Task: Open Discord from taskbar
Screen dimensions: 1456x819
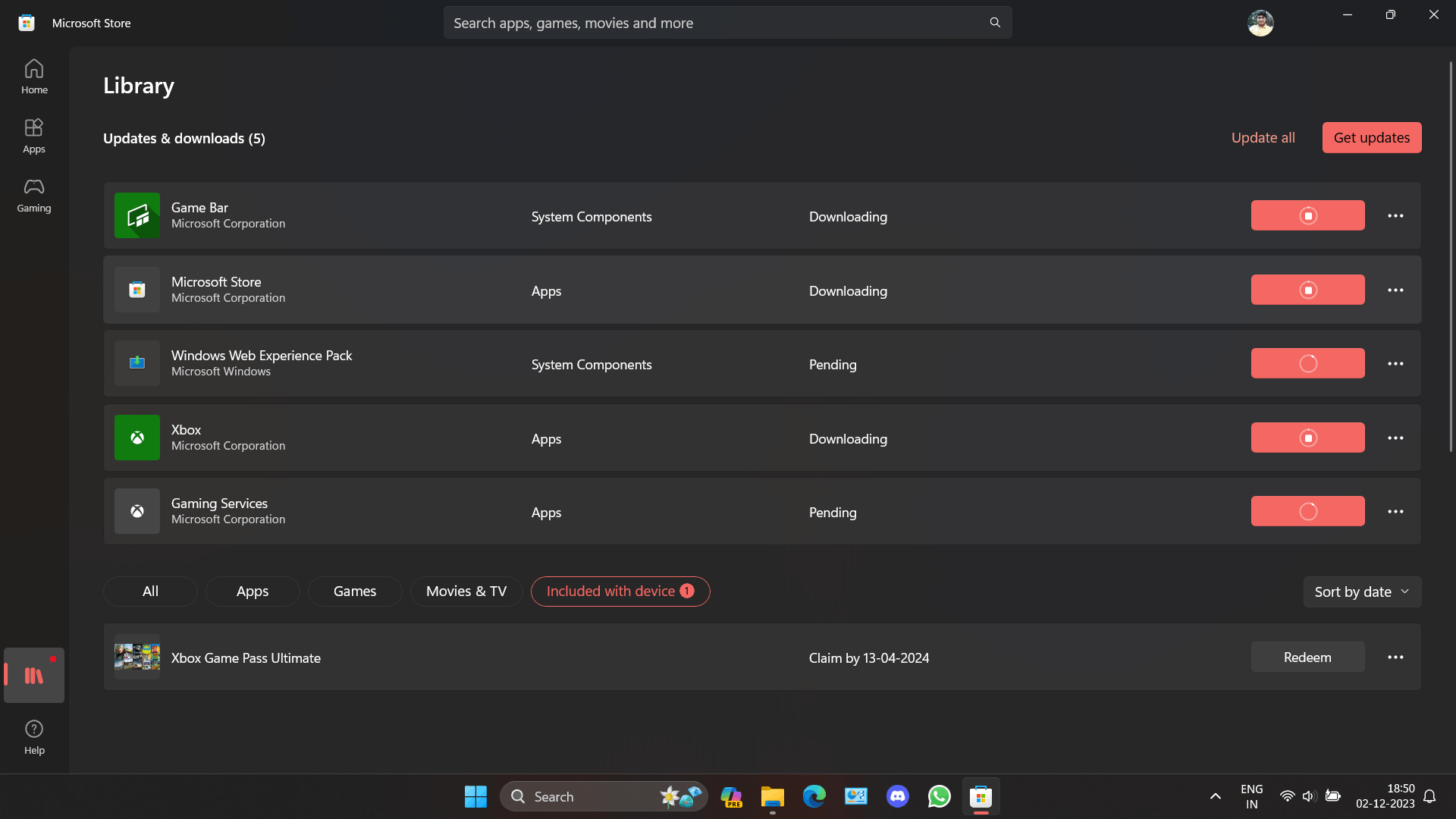Action: 898,796
